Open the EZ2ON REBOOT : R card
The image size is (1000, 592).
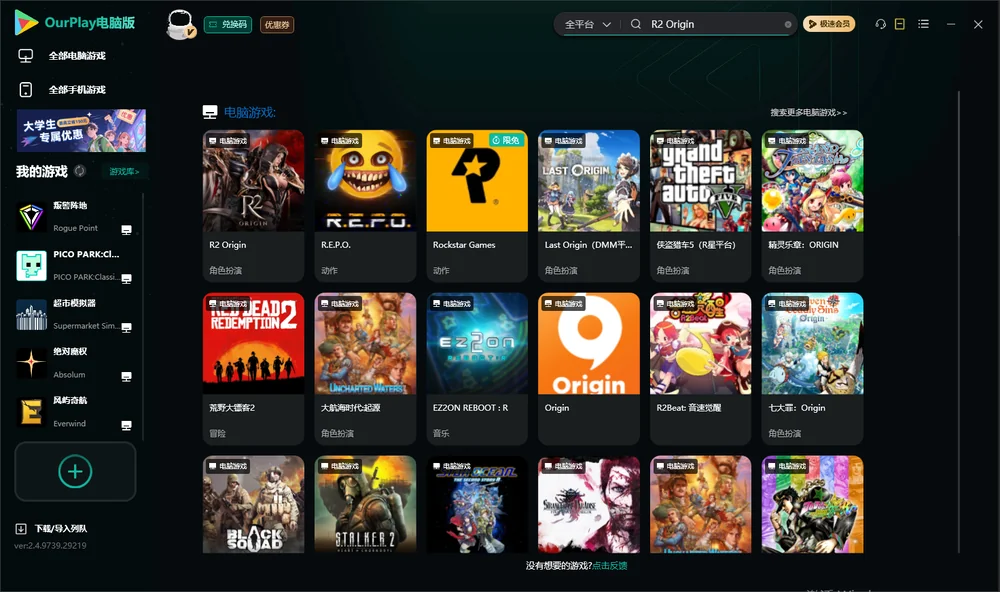(x=477, y=369)
